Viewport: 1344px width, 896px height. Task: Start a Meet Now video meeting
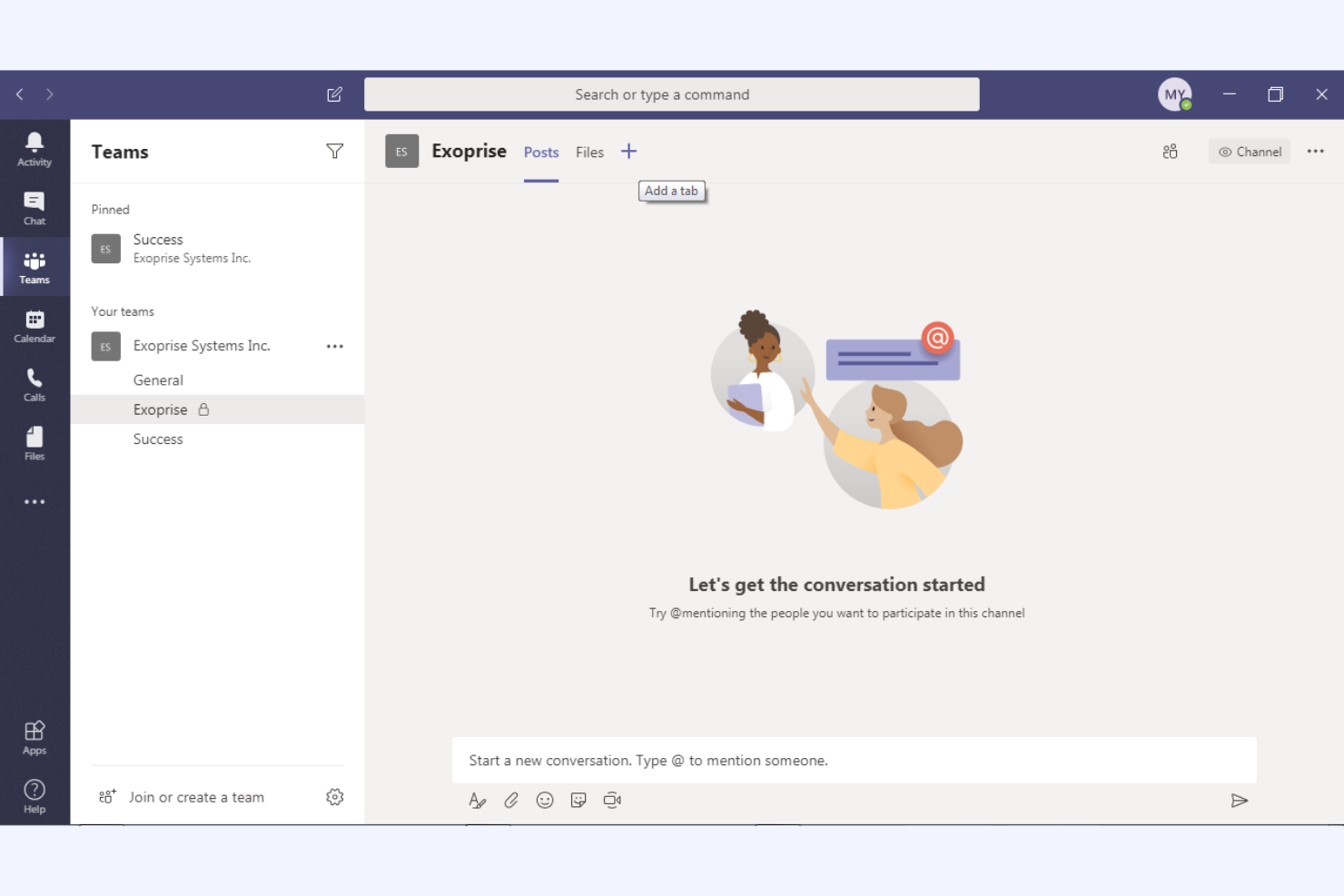[x=612, y=800]
